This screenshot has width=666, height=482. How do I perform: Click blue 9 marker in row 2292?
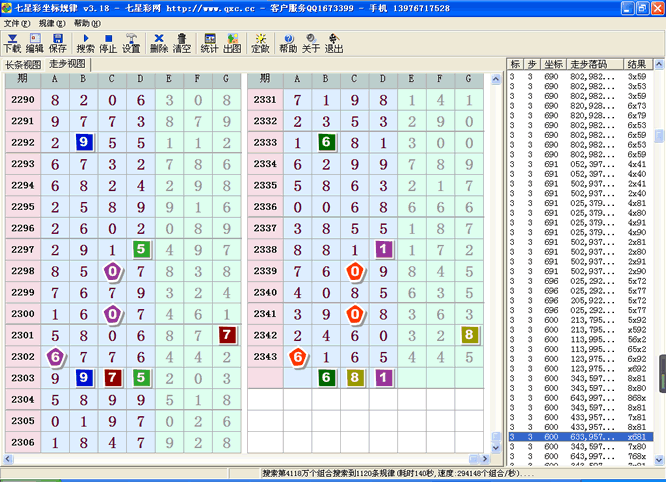(x=84, y=142)
